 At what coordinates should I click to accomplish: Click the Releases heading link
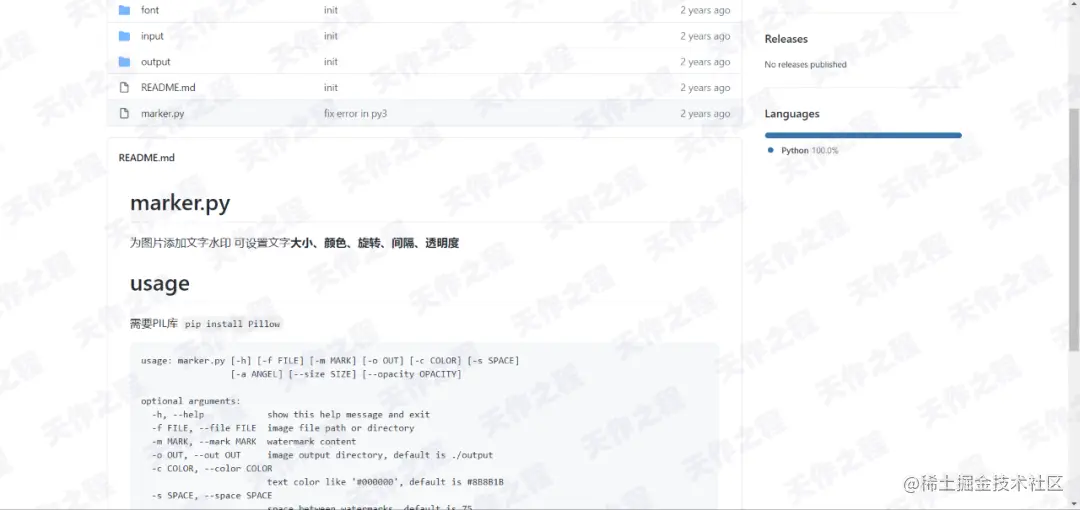click(786, 39)
